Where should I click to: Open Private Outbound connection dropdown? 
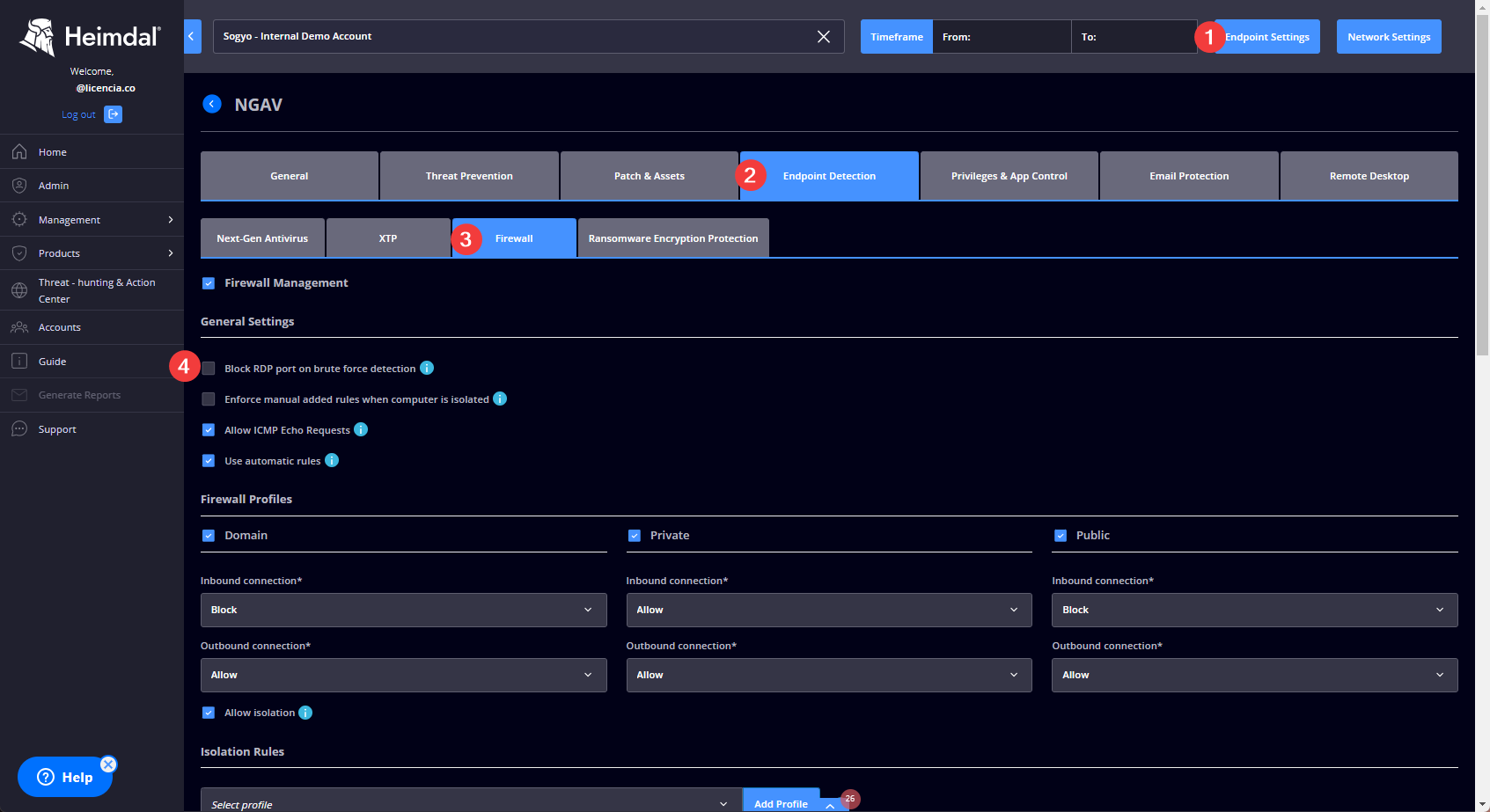[x=829, y=675]
